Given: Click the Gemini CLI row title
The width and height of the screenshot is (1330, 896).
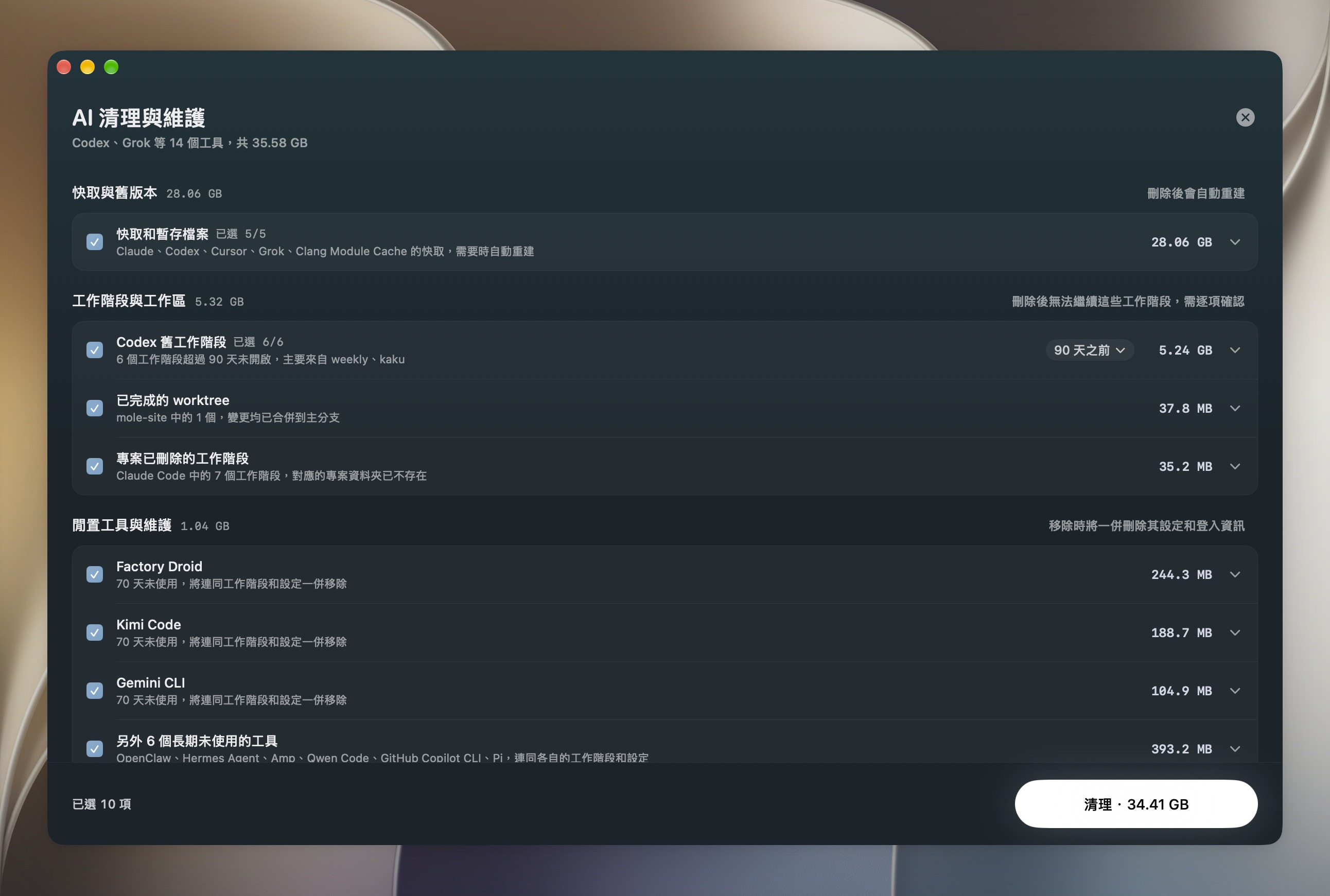Looking at the screenshot, I should click(150, 683).
